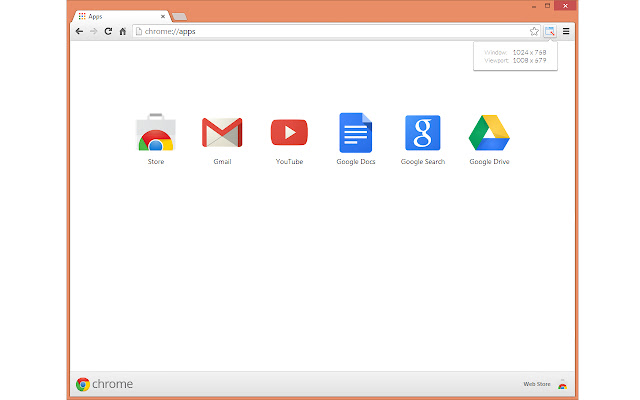Launch Google Docs app icon
640x400 pixels.
(x=356, y=133)
